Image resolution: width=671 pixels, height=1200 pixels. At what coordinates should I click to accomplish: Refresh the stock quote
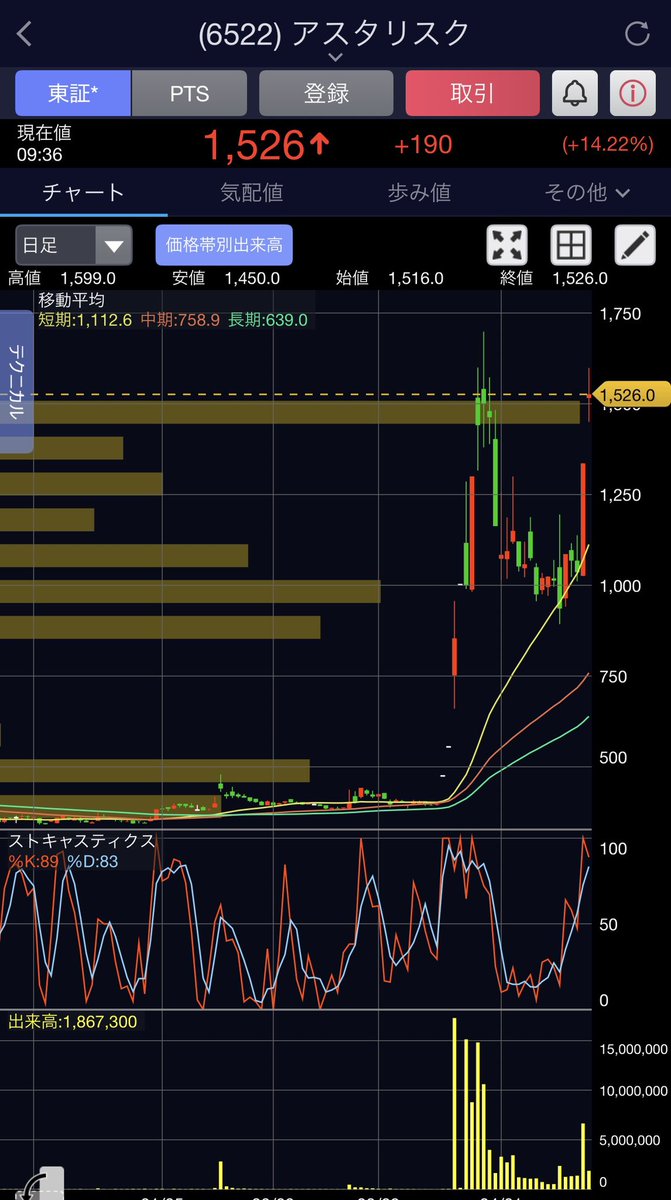coord(637,34)
